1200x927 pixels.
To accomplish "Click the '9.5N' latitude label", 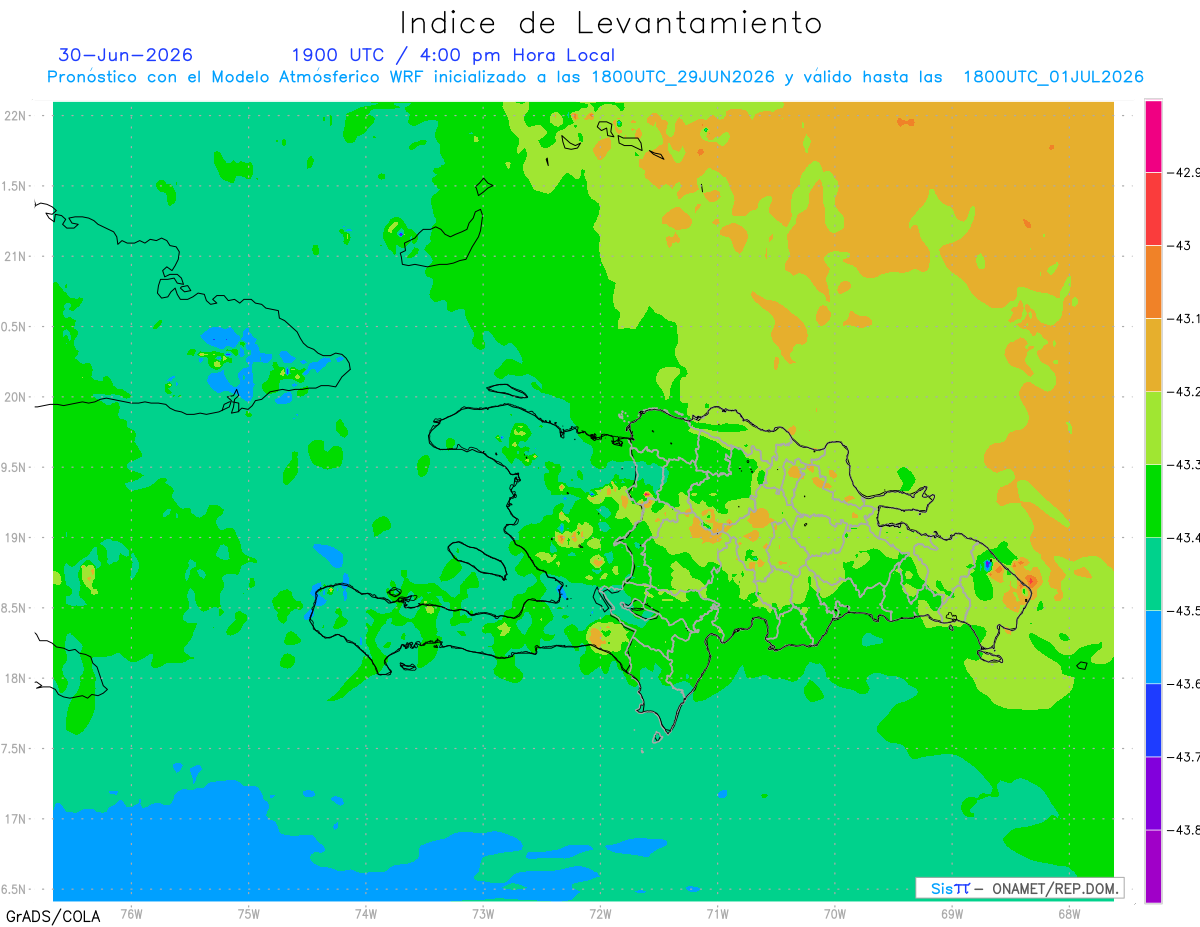I will [x=15, y=467].
